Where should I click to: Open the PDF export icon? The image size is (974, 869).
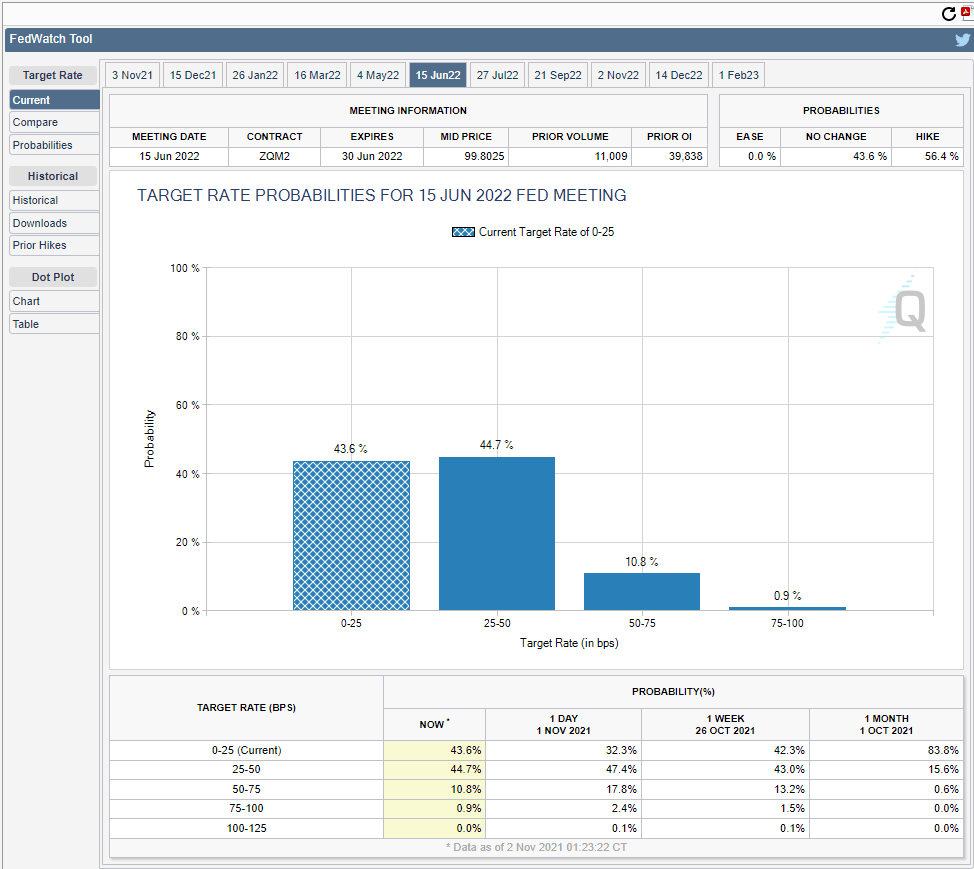pyautogui.click(x=966, y=14)
